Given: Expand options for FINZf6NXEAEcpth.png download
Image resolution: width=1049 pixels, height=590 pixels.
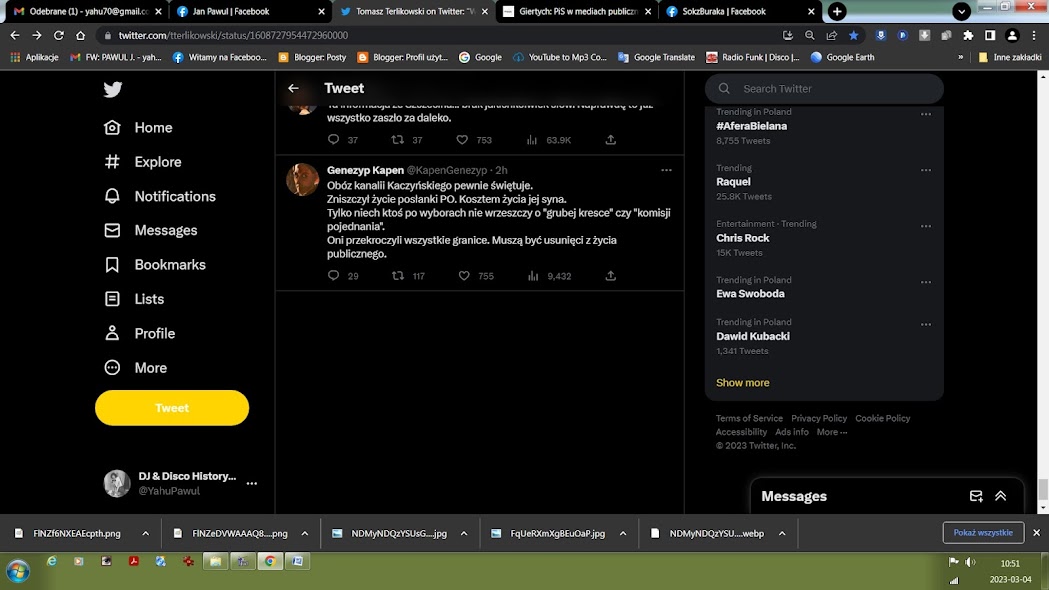Looking at the screenshot, I should tap(145, 533).
